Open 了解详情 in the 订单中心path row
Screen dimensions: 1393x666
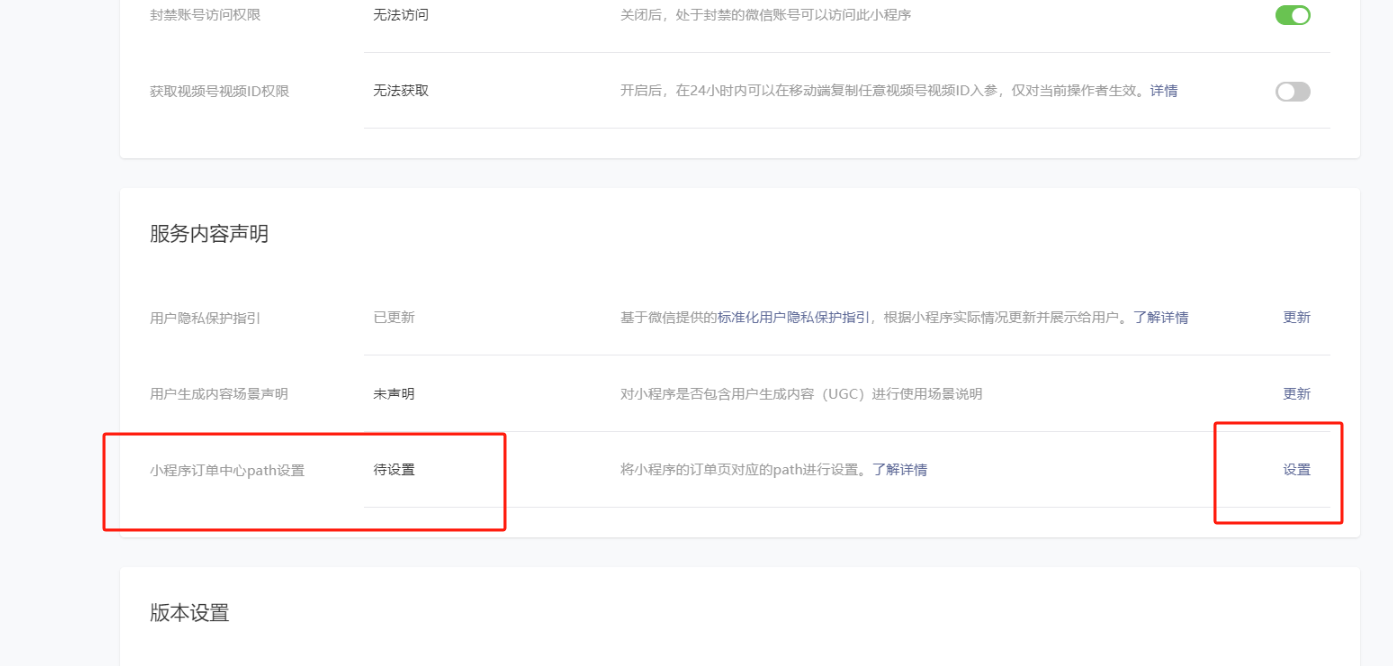[x=899, y=470]
